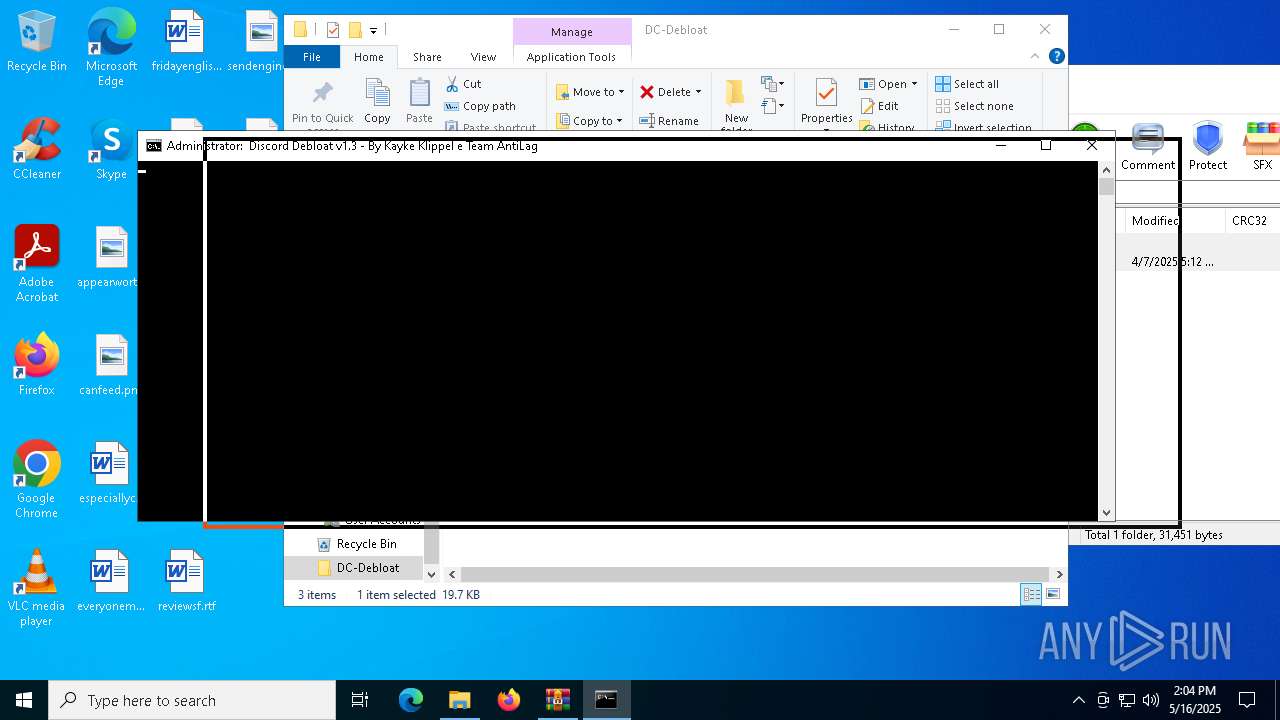
Task: Switch Explorer to large icons view
Action: (1053, 595)
